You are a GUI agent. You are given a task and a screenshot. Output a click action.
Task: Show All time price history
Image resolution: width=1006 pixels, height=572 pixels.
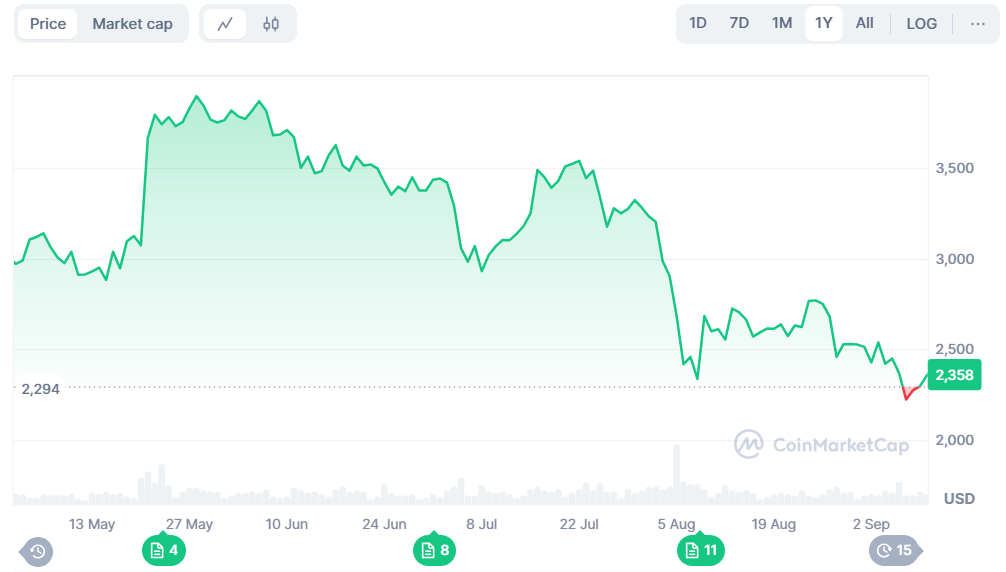[864, 23]
